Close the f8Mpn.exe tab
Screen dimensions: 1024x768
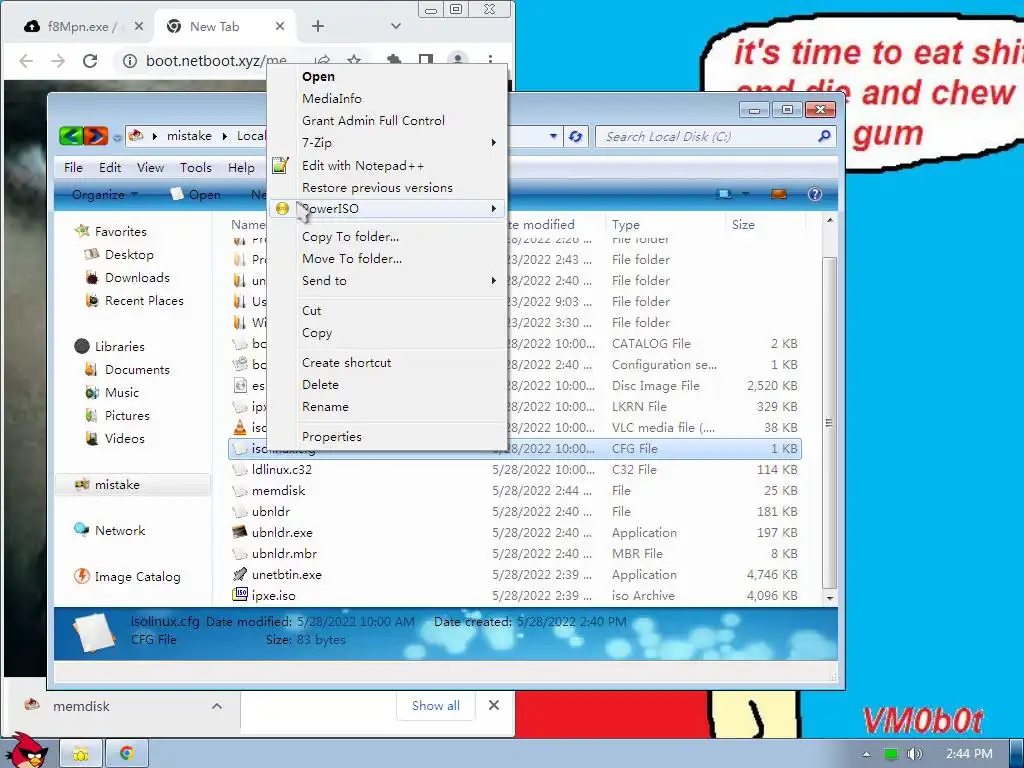138,26
